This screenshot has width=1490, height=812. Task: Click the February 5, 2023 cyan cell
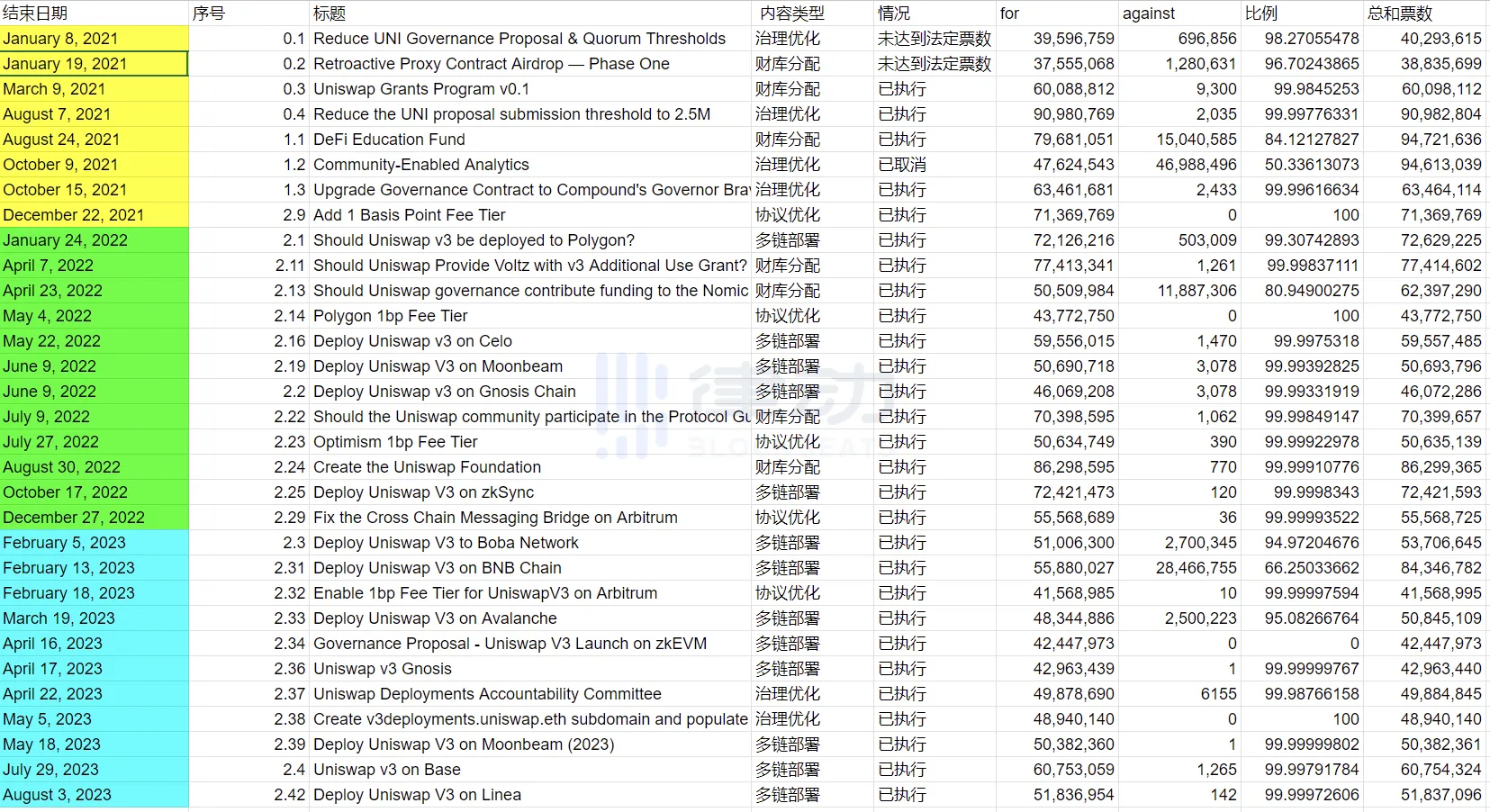(94, 543)
